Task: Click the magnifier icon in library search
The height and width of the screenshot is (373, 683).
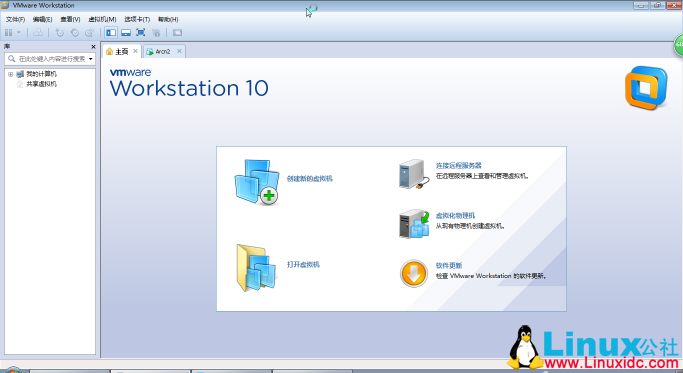Action: pos(12,58)
